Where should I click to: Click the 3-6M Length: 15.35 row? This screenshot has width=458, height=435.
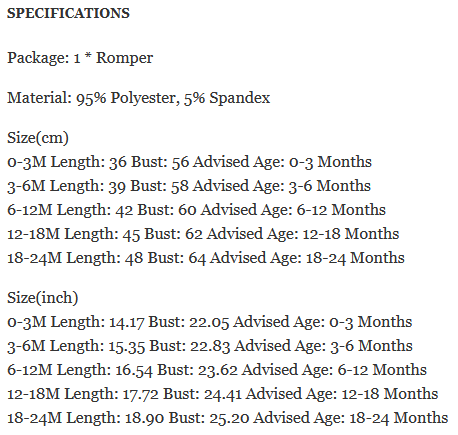tap(210, 346)
